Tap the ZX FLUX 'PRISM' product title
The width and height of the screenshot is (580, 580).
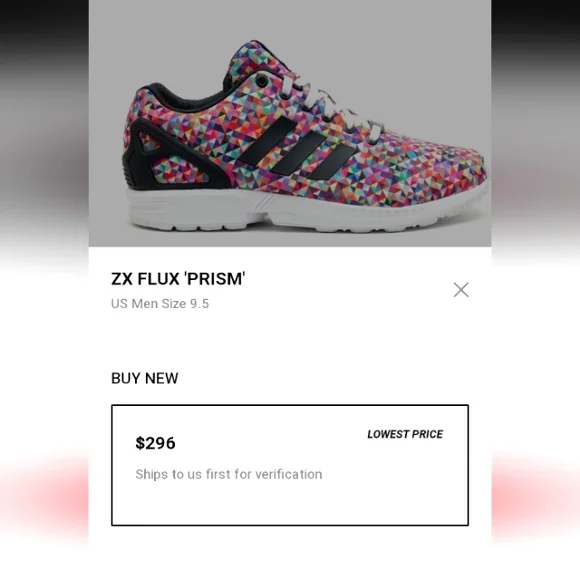pyautogui.click(x=178, y=279)
